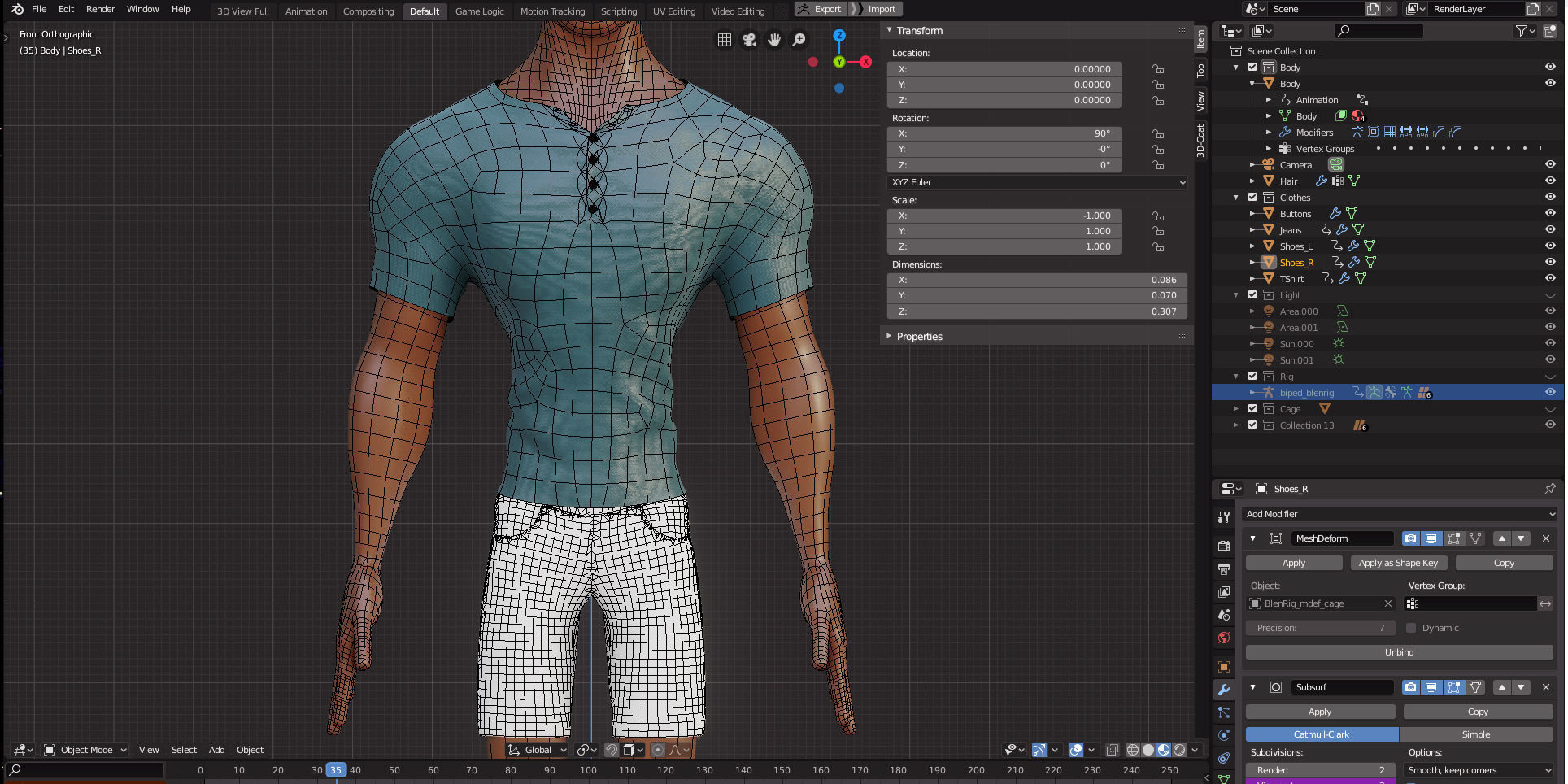Click Copy on Subsurf modifier
This screenshot has height=784, width=1568.
tap(1478, 712)
